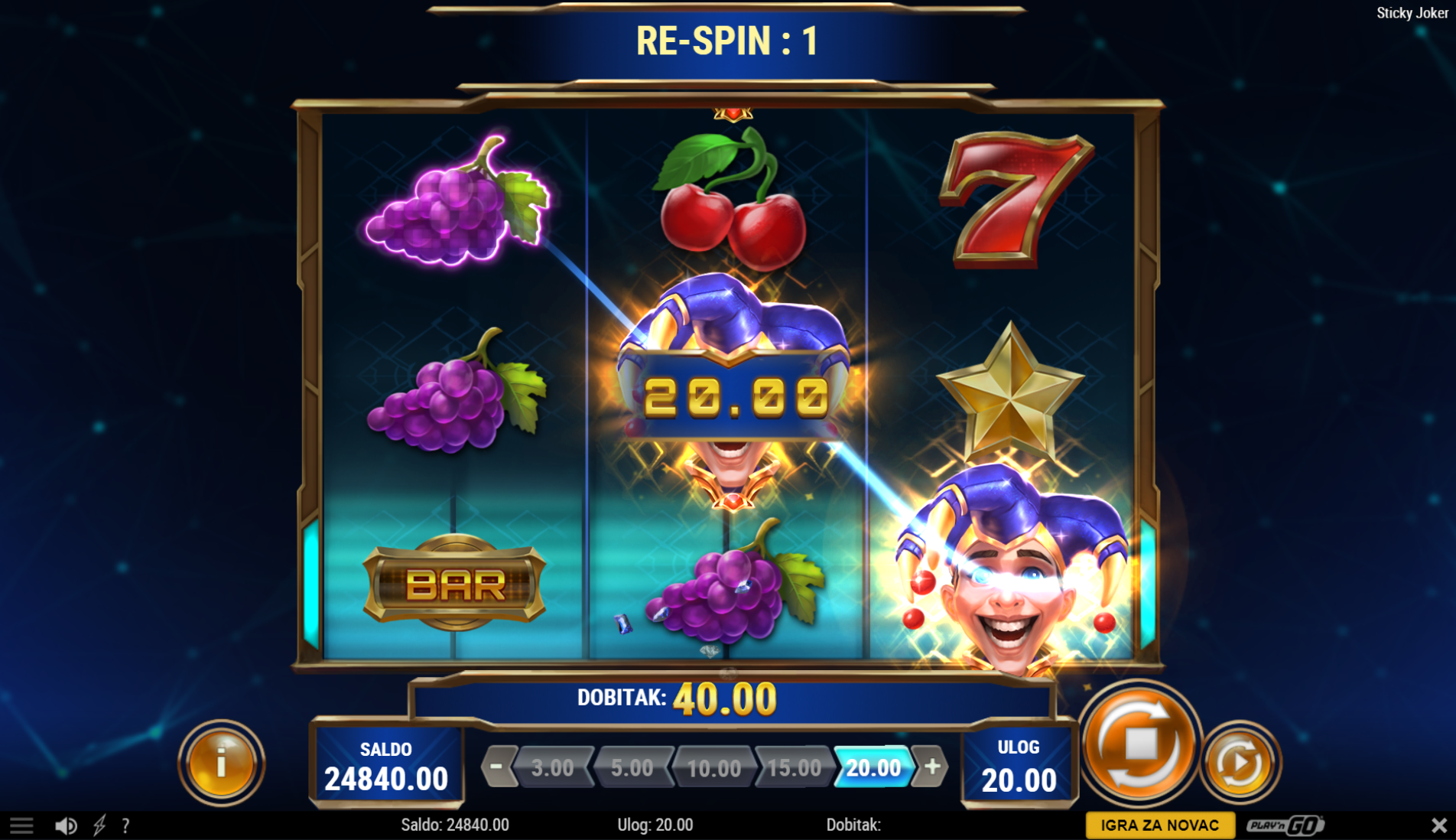The height and width of the screenshot is (840, 1456).
Task: Click the Play'n GO logo
Action: 1285,825
